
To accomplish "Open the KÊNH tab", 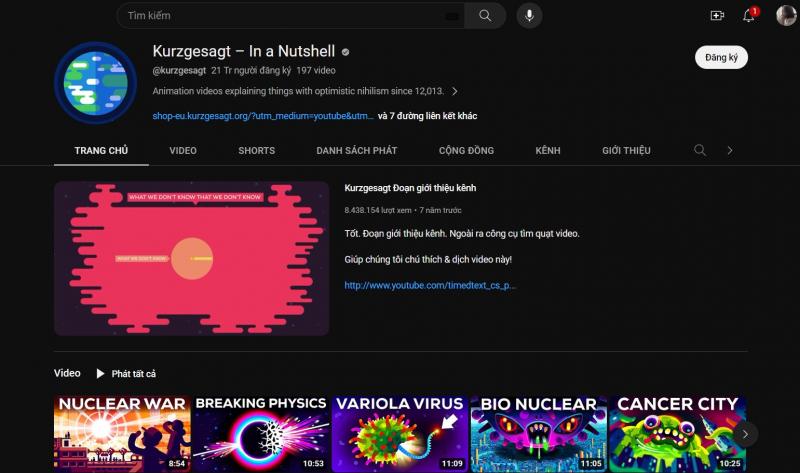I will [548, 151].
